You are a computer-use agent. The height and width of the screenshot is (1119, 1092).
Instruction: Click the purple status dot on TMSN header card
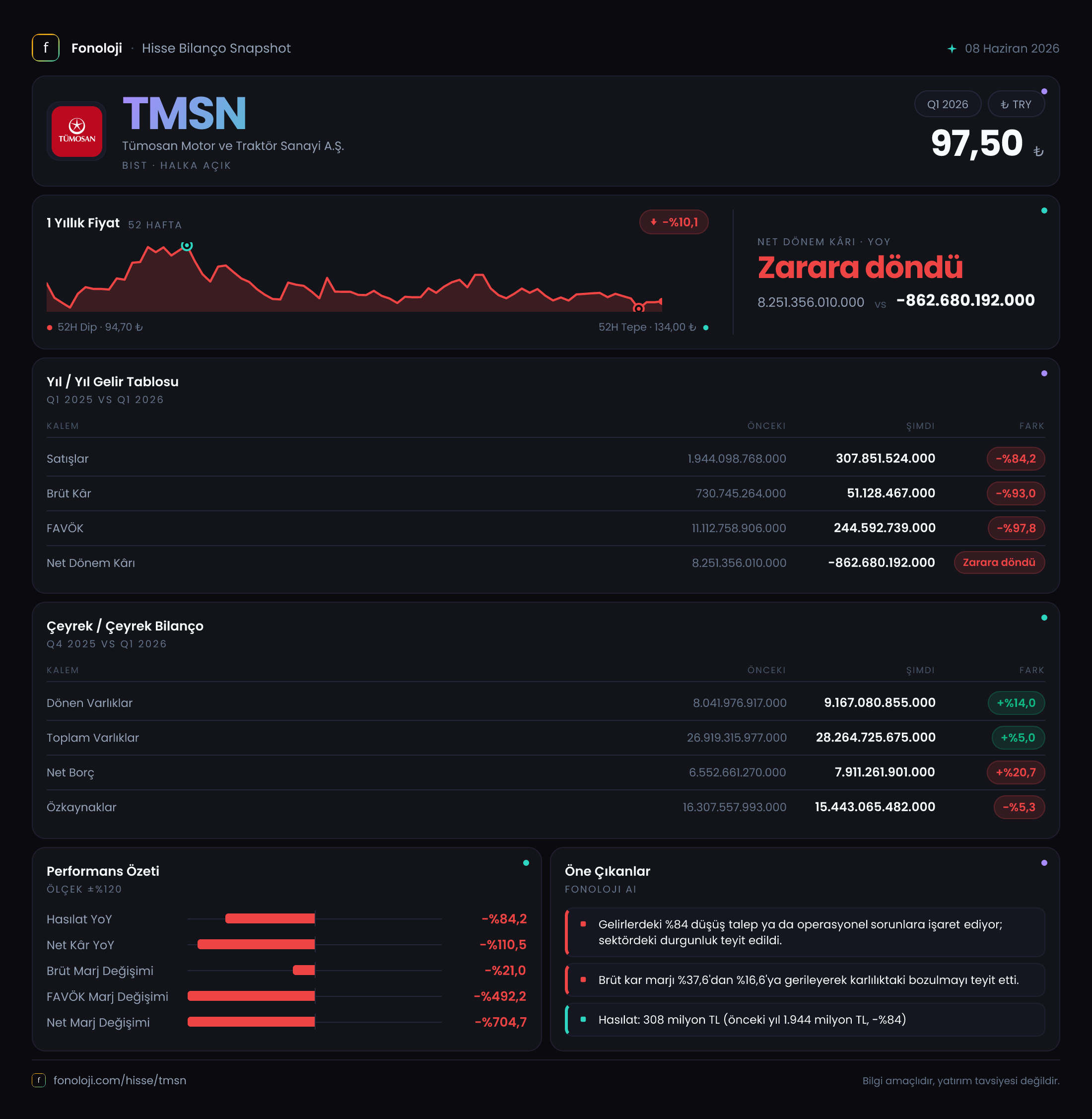1044,92
